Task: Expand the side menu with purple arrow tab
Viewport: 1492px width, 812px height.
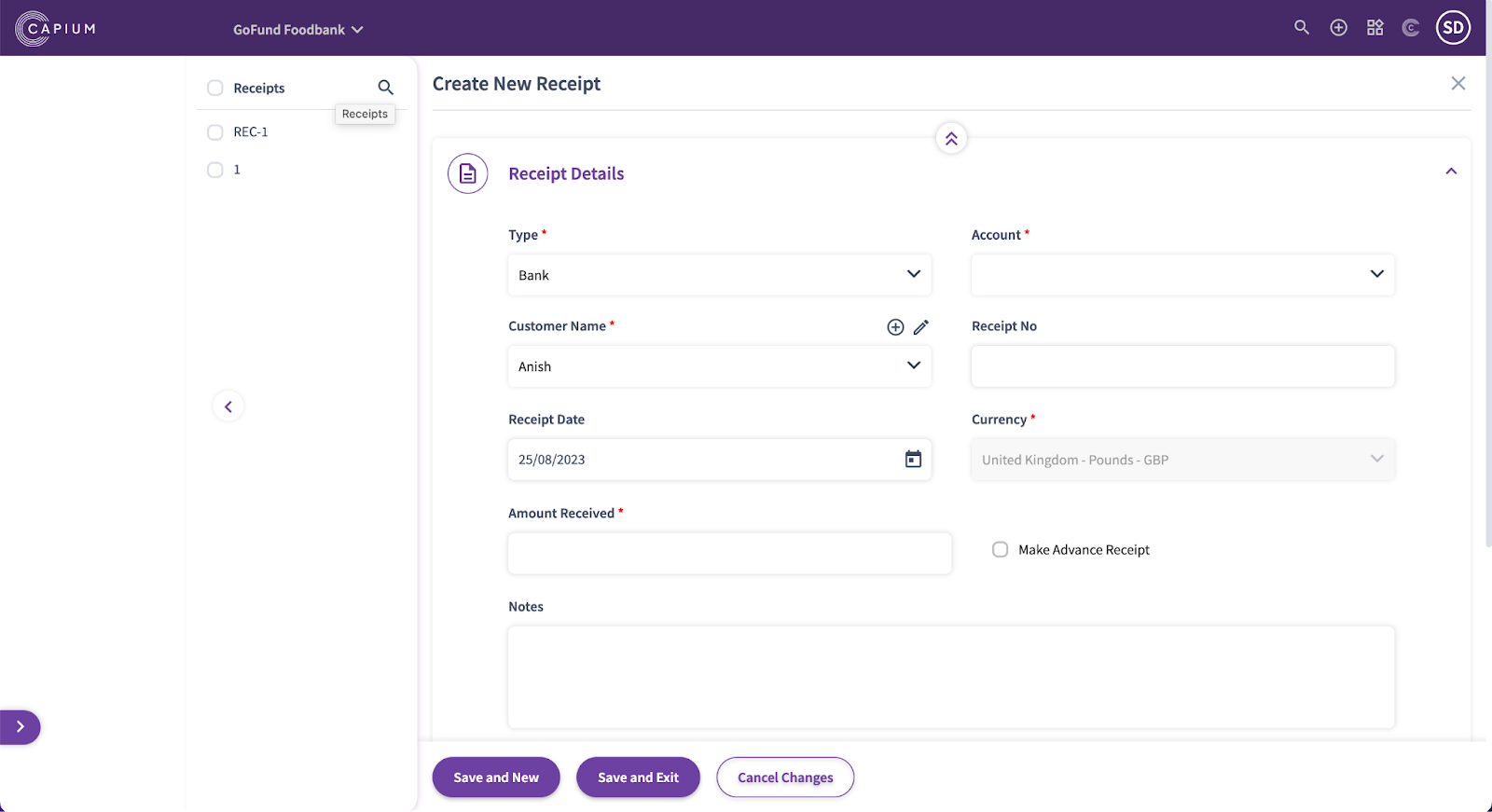Action: click(x=20, y=727)
